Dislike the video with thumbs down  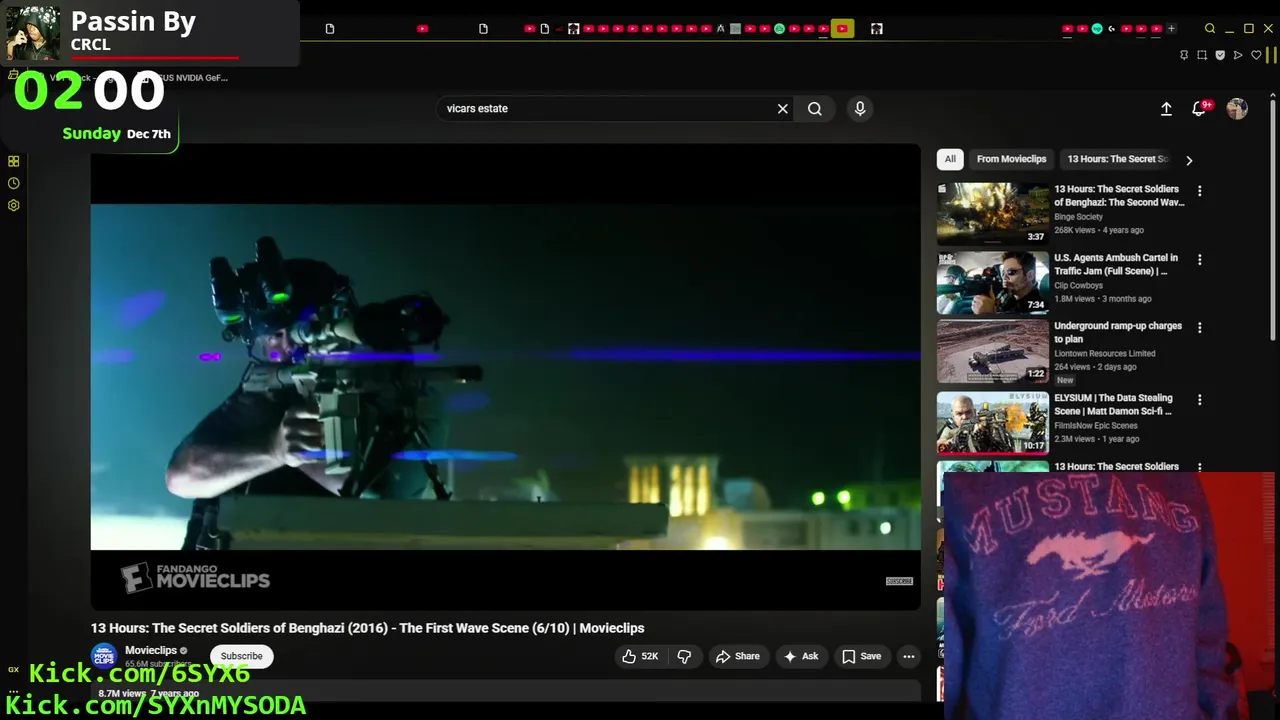point(685,656)
